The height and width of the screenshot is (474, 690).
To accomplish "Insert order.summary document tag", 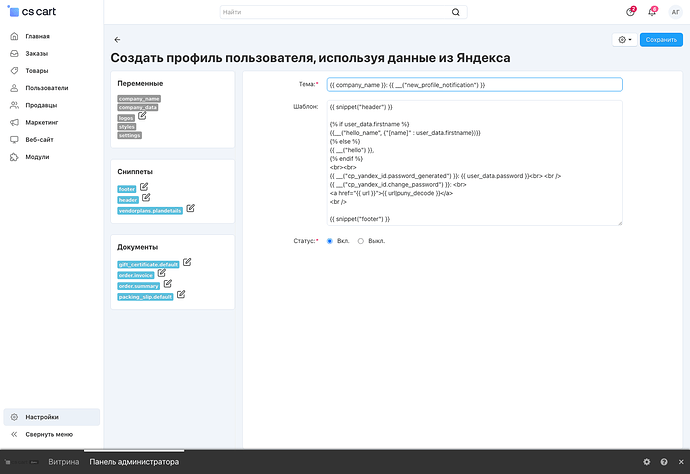I will click(139, 286).
